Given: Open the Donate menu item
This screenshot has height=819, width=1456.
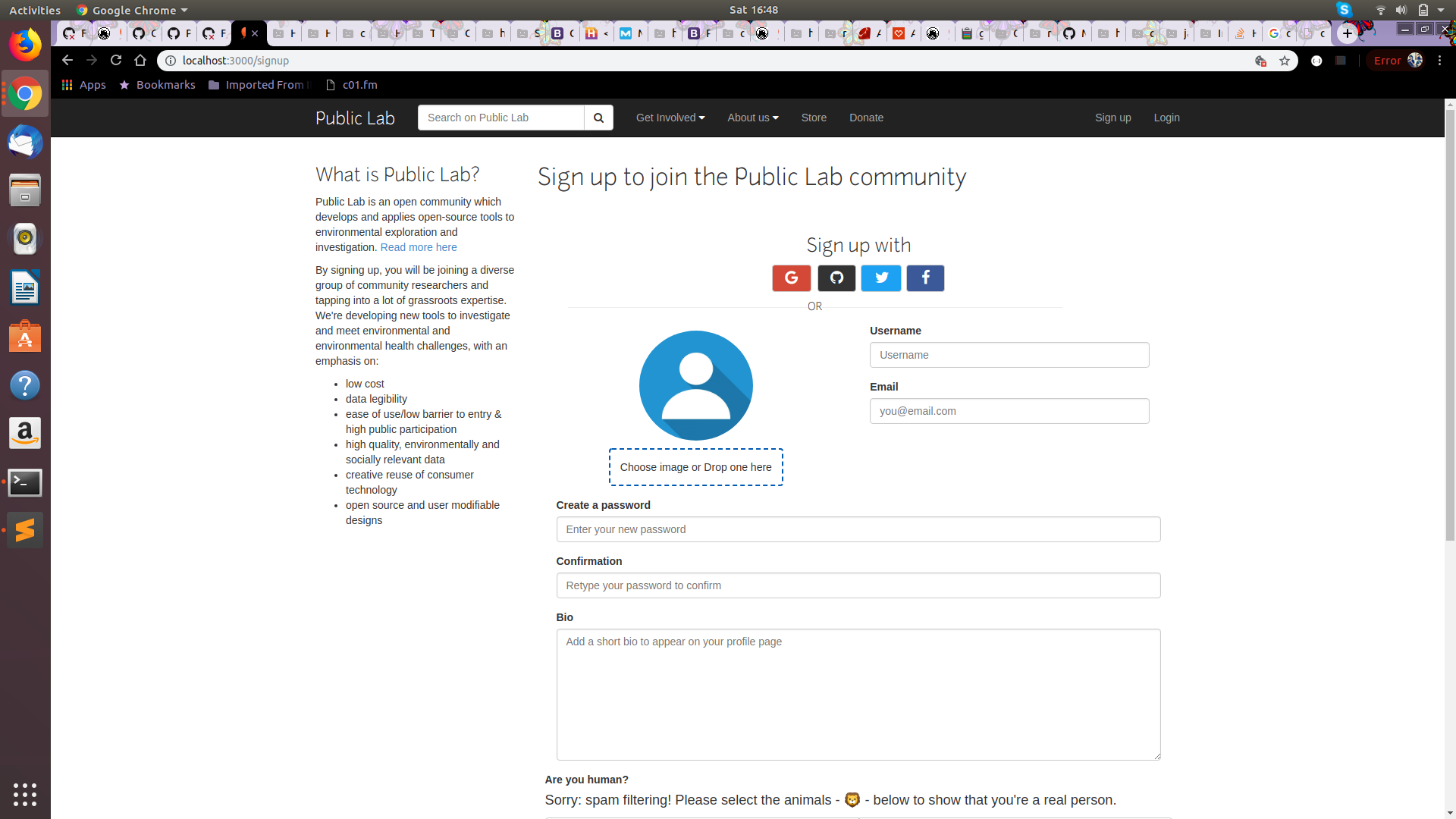Looking at the screenshot, I should pos(866,118).
